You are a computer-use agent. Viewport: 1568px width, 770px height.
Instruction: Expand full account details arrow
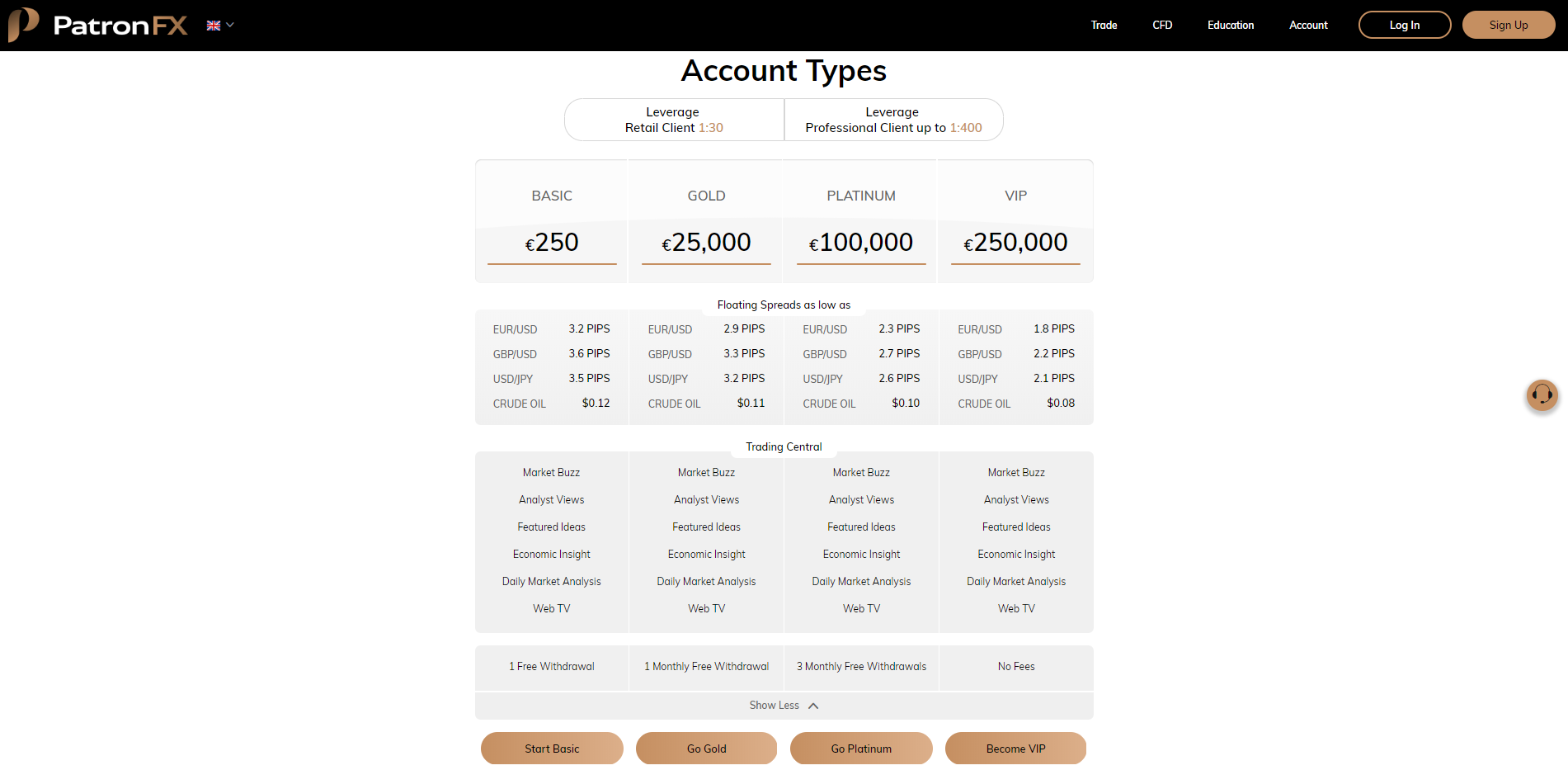point(813,705)
